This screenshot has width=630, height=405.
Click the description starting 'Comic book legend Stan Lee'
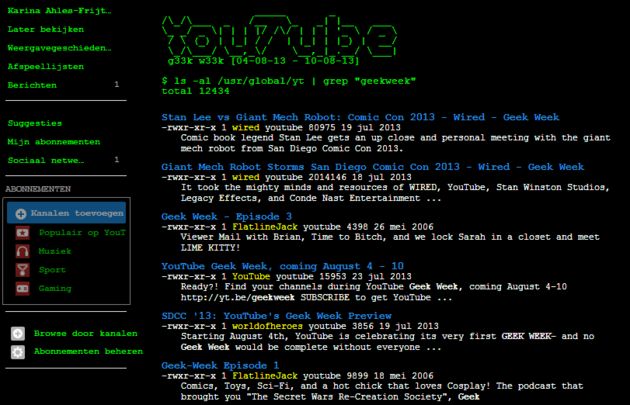tap(395, 143)
